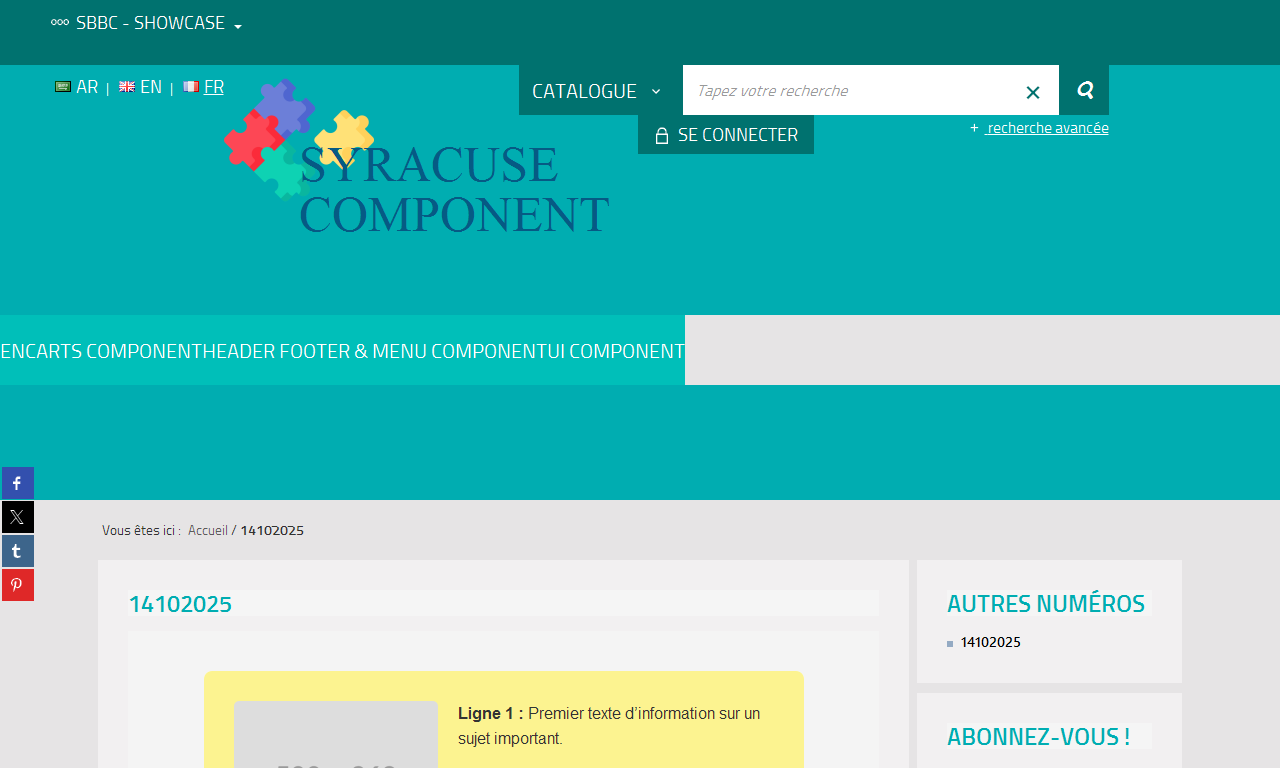Share page on Pinterest icon
1280x768 pixels.
[17, 585]
